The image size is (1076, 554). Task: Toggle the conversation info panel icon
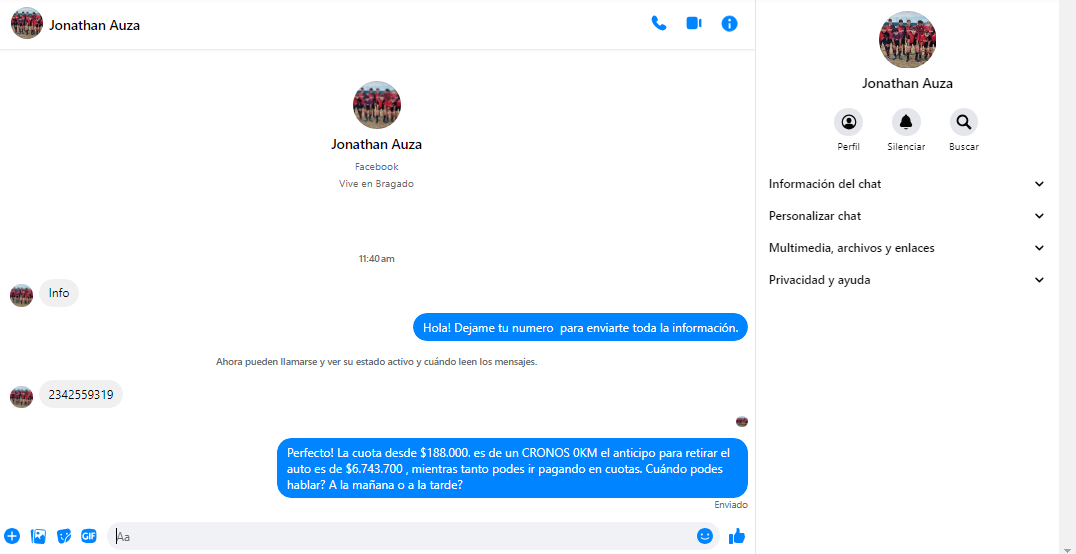tap(729, 23)
